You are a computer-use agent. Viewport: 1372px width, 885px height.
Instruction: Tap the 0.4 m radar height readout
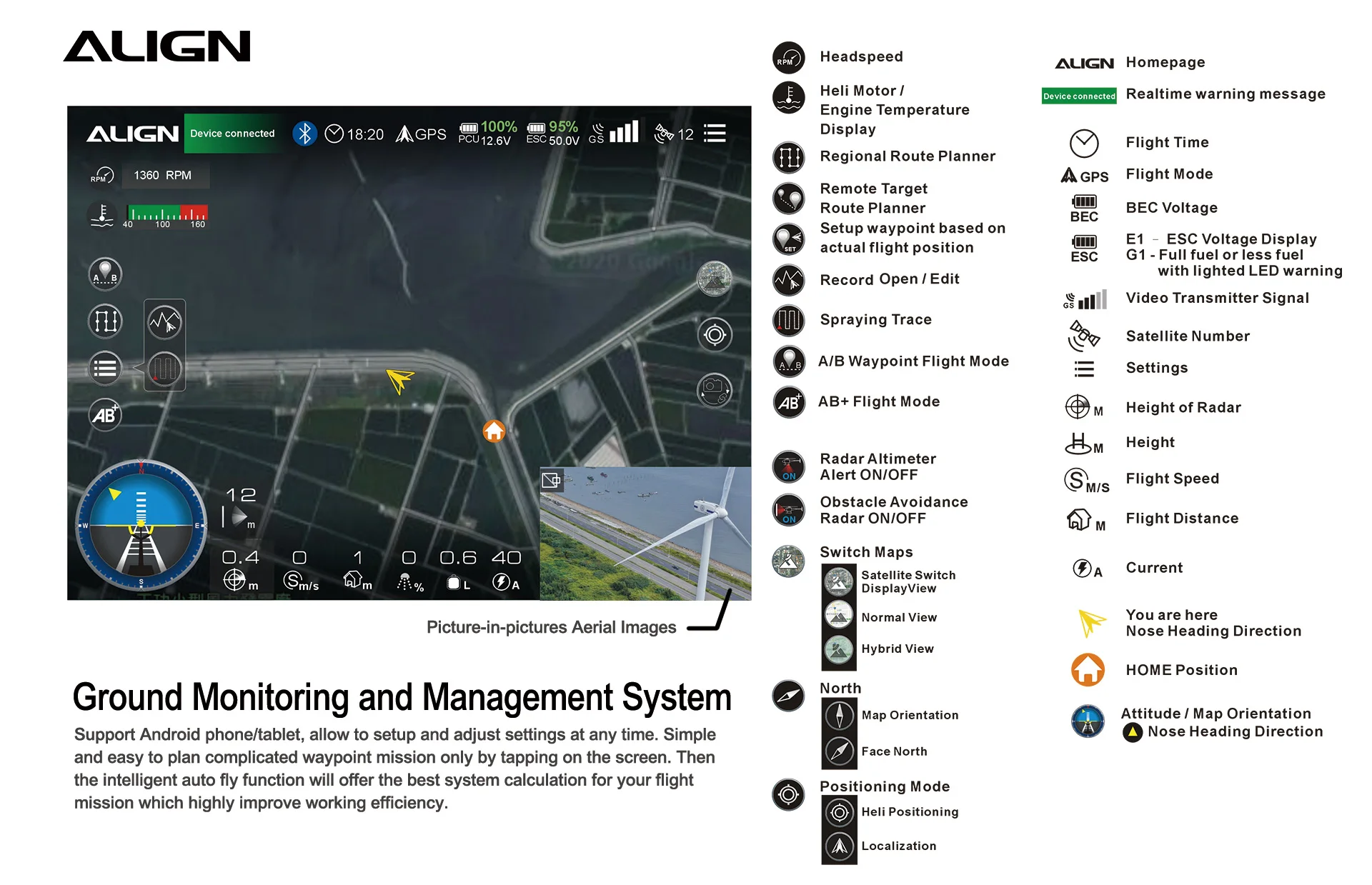coord(241,569)
